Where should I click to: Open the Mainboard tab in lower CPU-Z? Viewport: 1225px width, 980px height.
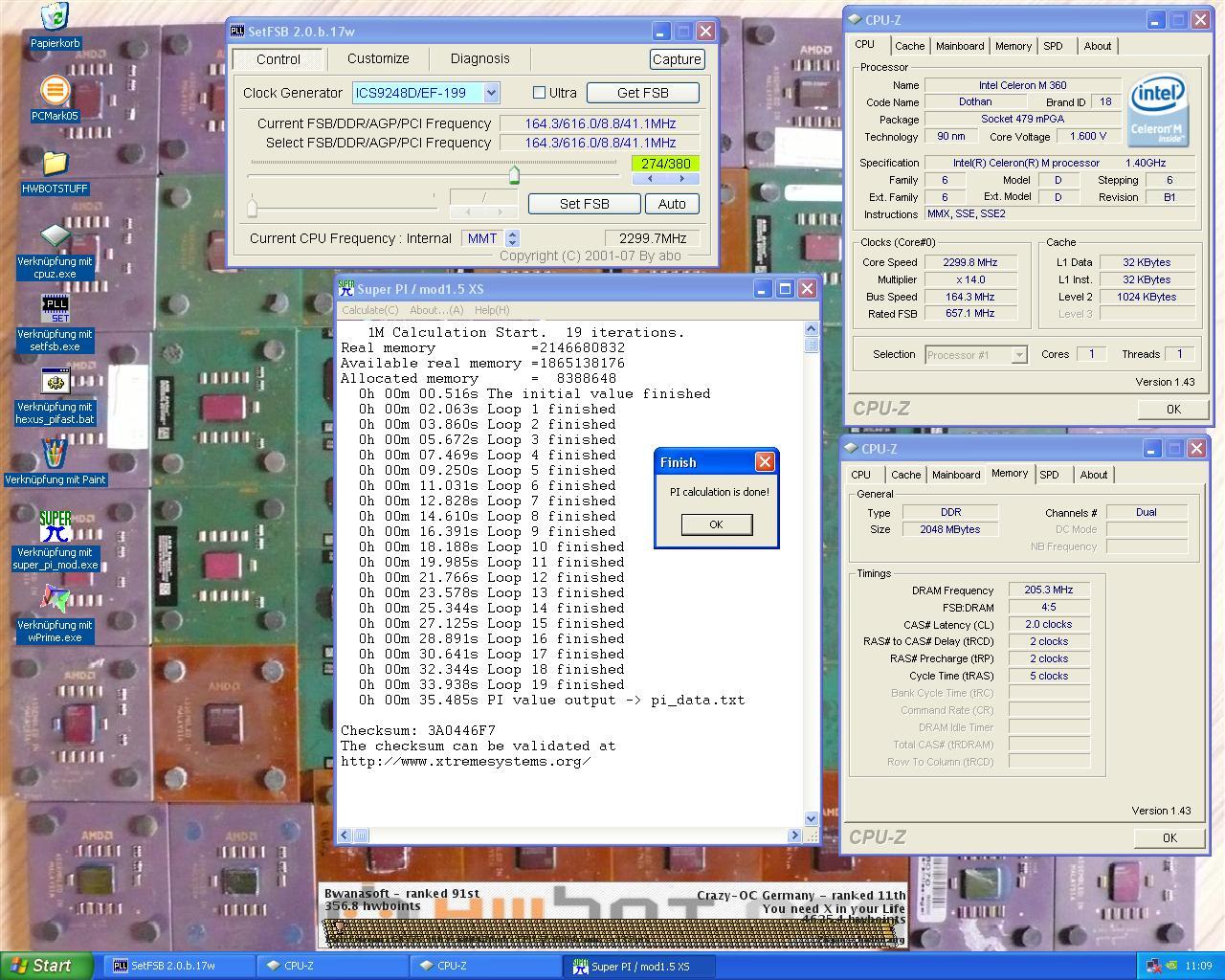956,475
